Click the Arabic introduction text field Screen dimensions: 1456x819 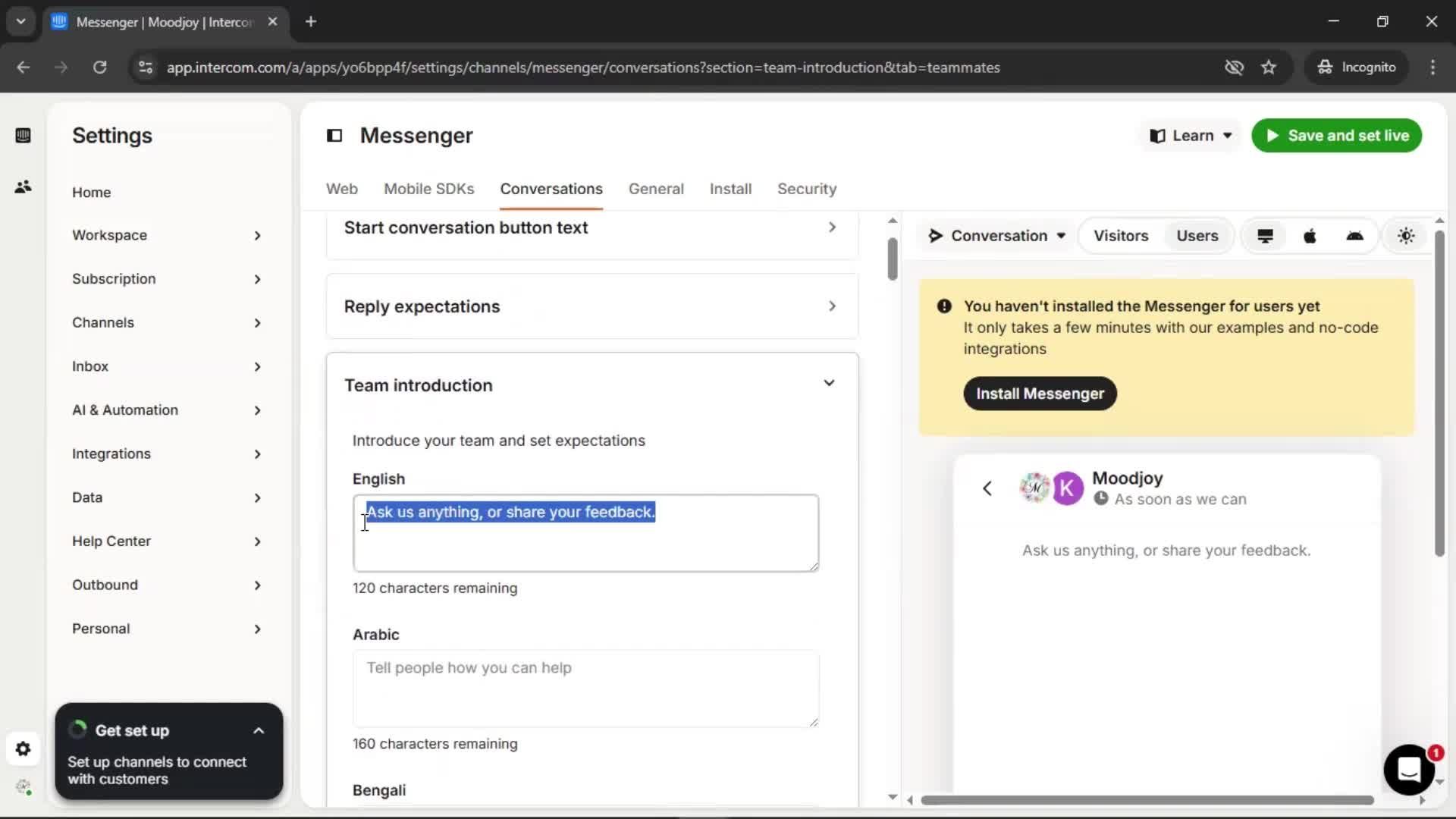click(x=585, y=689)
